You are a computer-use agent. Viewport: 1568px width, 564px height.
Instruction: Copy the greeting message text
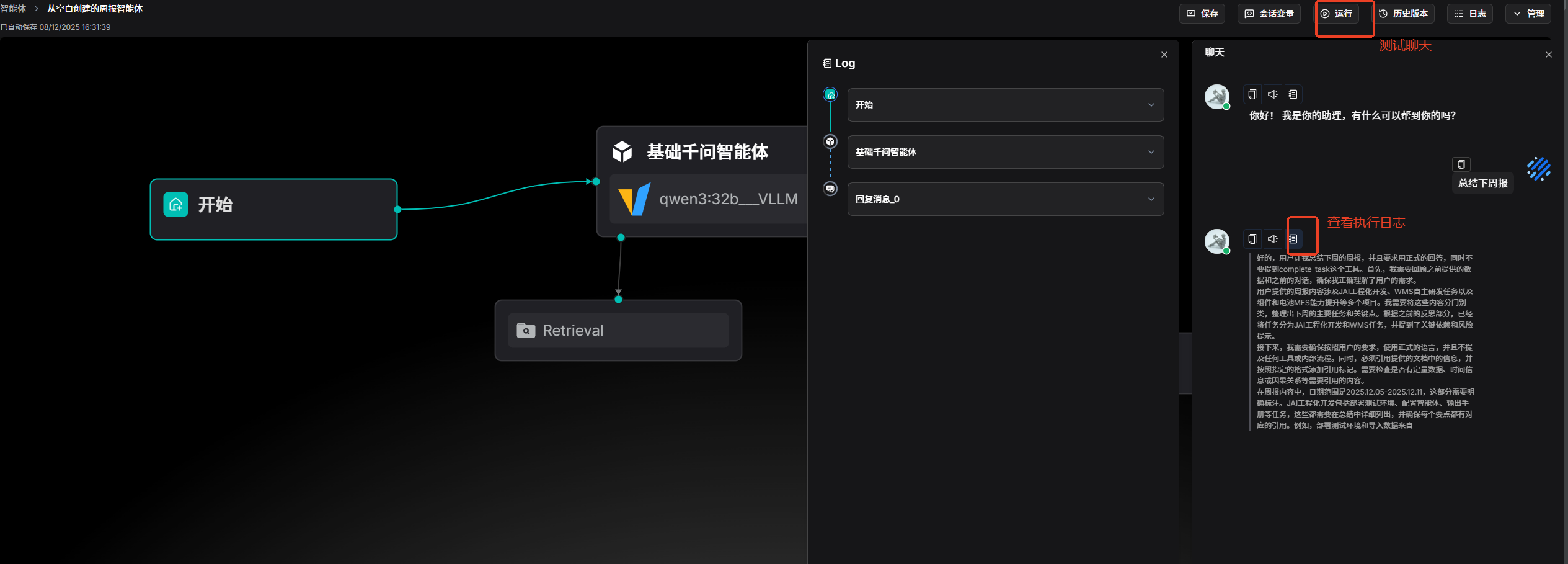click(x=1252, y=94)
